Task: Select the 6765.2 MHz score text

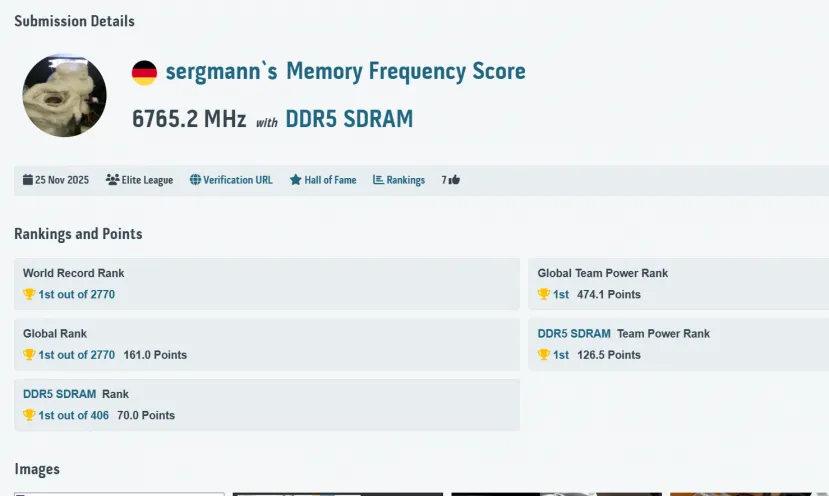Action: pos(189,119)
